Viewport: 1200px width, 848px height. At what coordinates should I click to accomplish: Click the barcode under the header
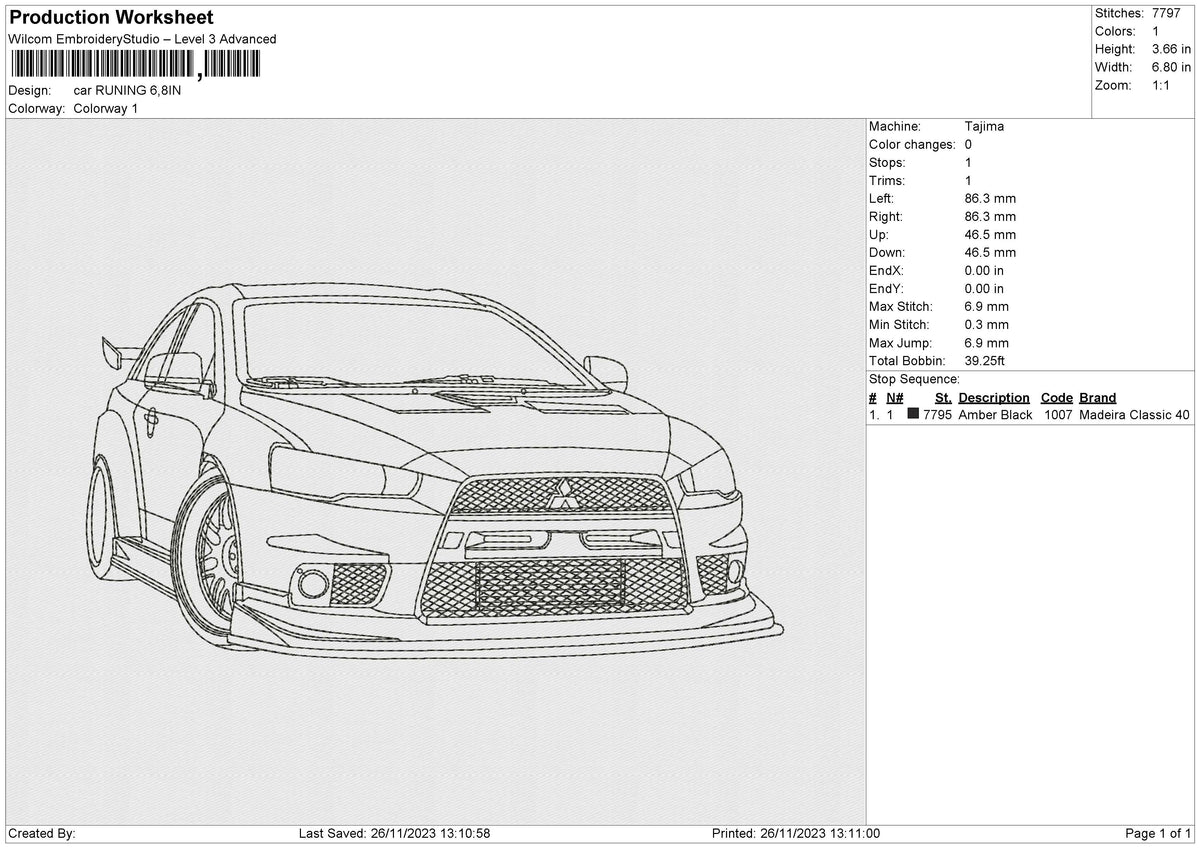click(x=135, y=65)
